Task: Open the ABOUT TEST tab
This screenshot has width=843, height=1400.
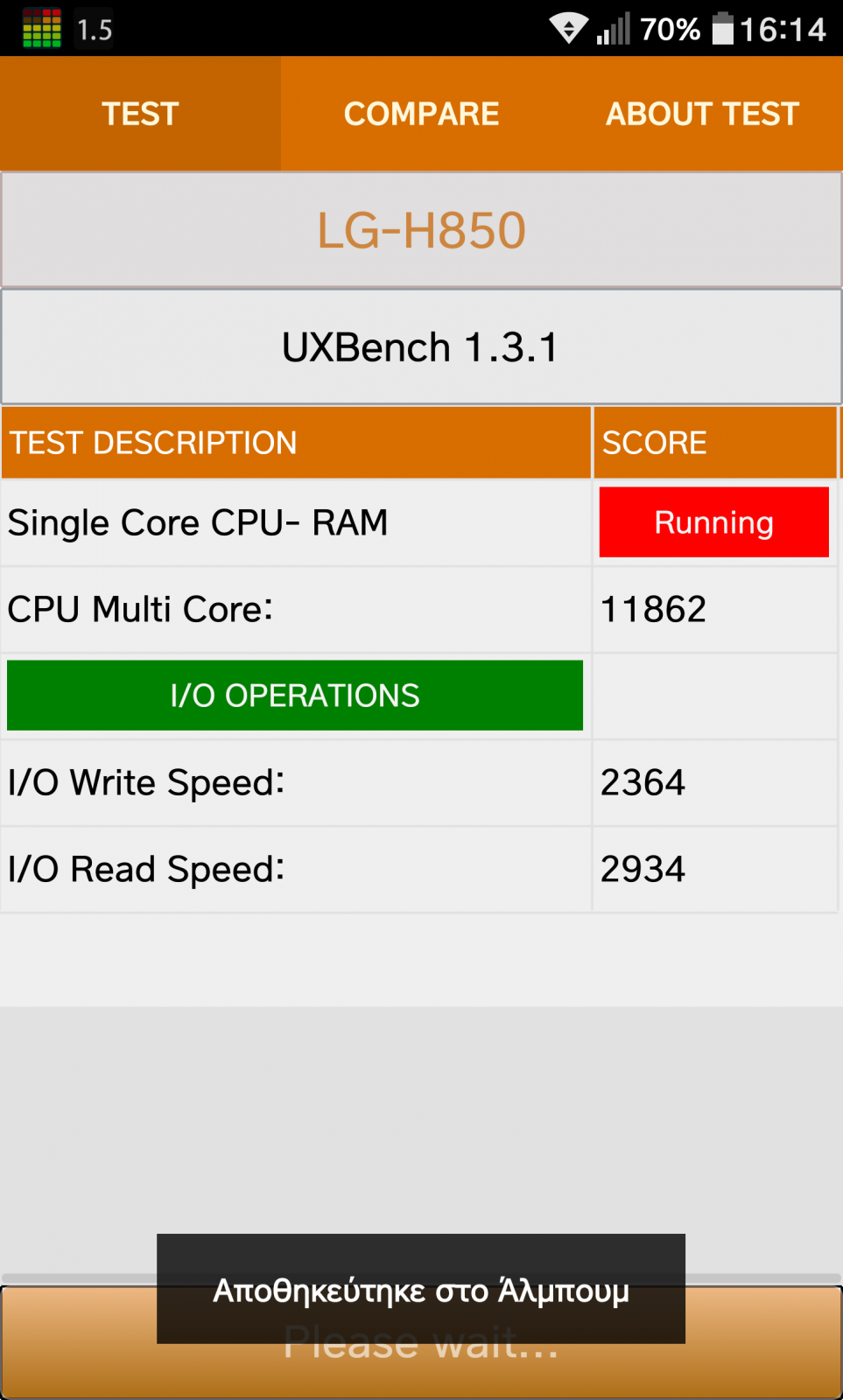Action: (x=702, y=114)
